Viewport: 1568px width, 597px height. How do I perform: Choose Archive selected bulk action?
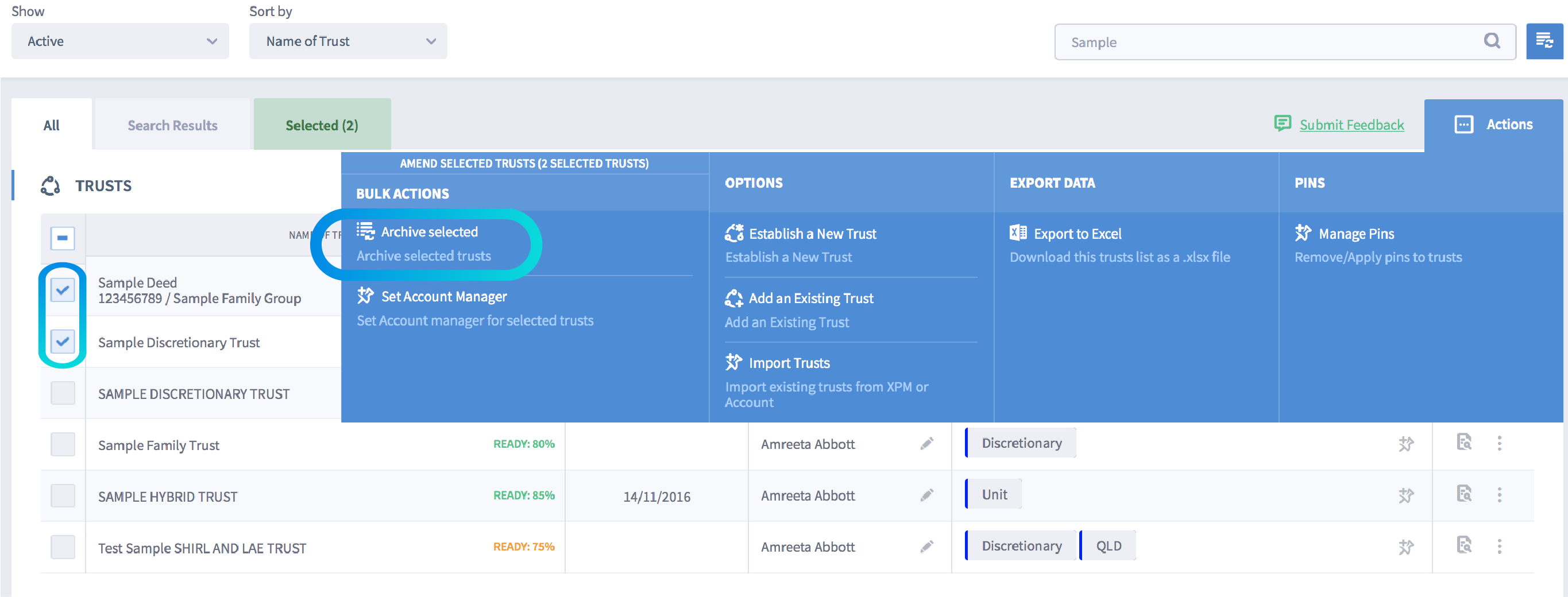click(428, 232)
